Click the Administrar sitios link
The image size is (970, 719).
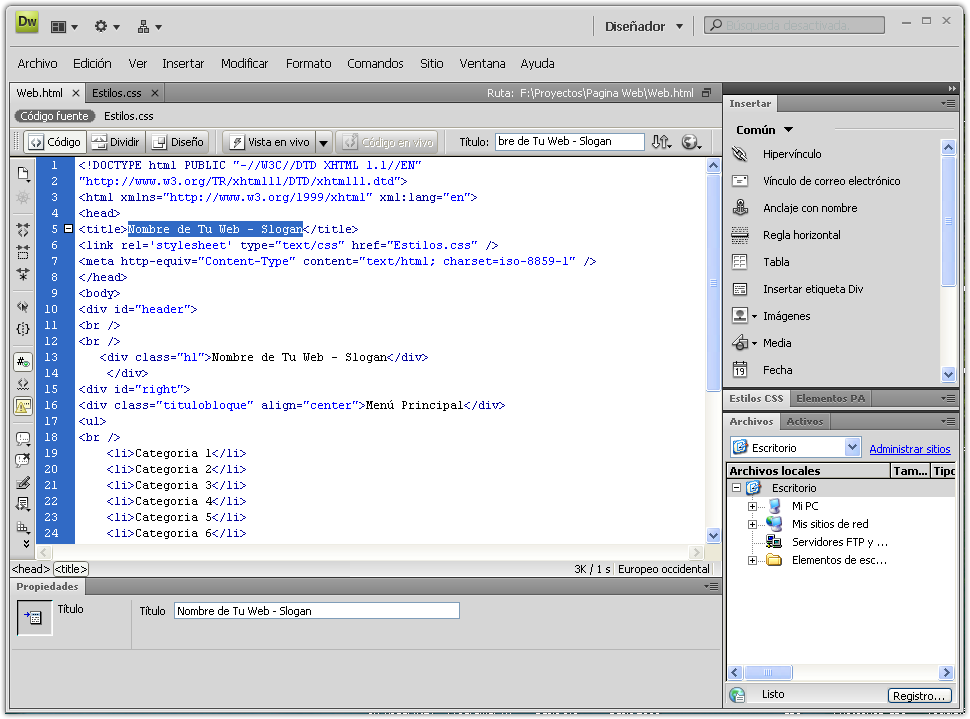click(909, 449)
